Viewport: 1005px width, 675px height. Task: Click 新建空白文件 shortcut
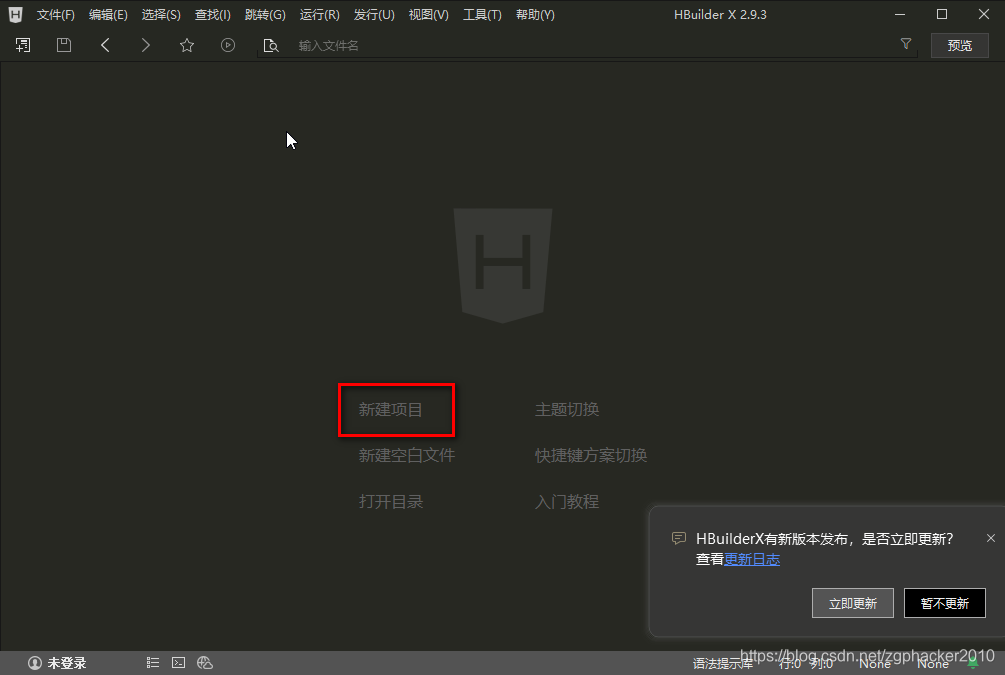(x=406, y=455)
